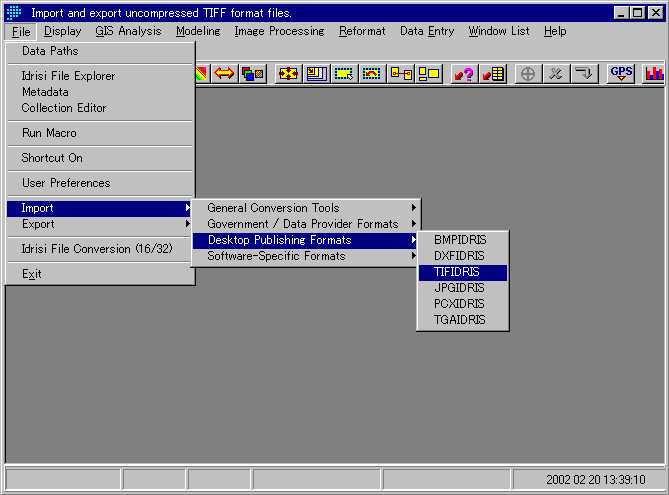The height and width of the screenshot is (495, 669).
Task: Click the rainbow palette icon beside the File menu
Action: coord(202,74)
